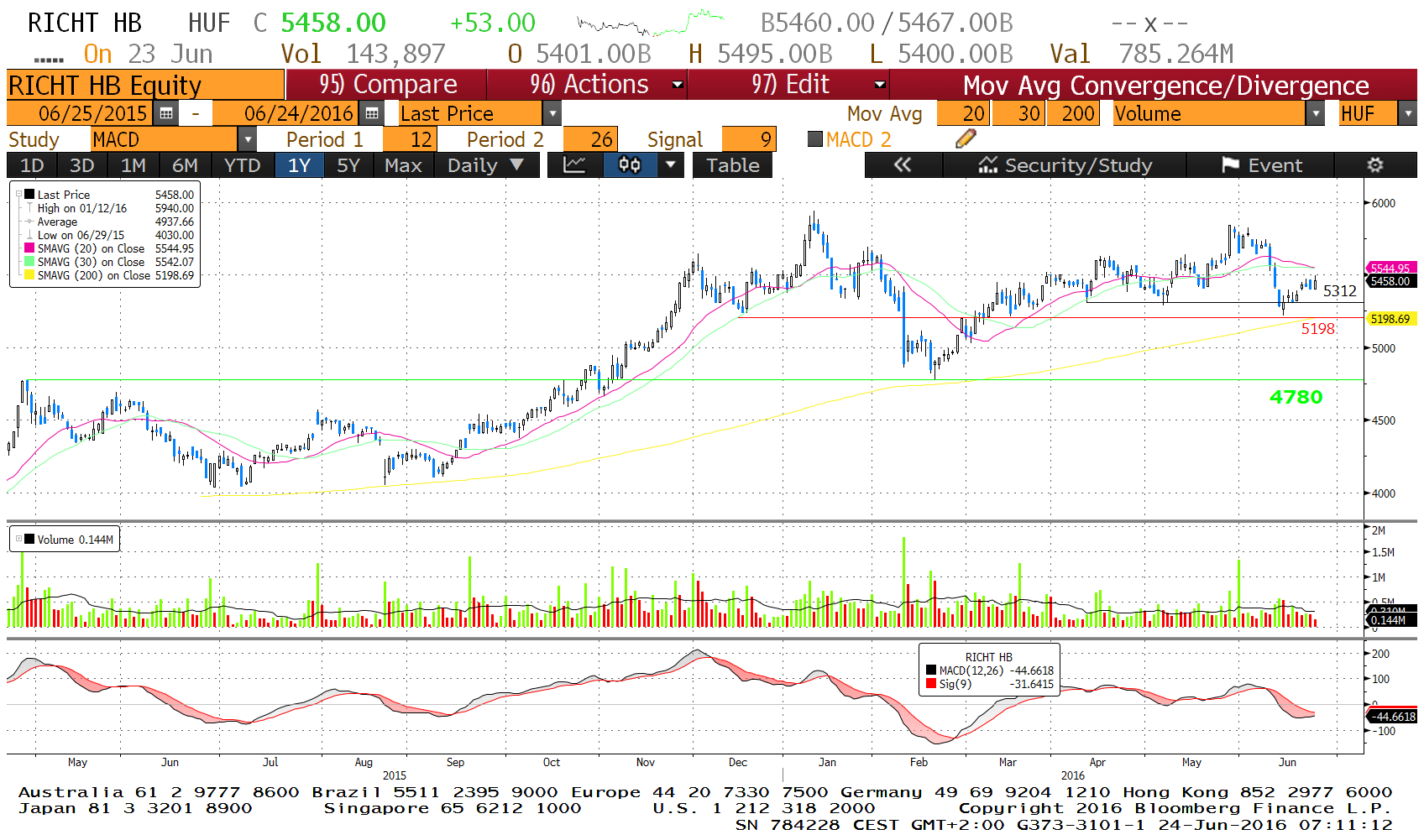Image resolution: width=1424 pixels, height=840 pixels.
Task: Select the YTD range tab
Action: click(x=242, y=165)
